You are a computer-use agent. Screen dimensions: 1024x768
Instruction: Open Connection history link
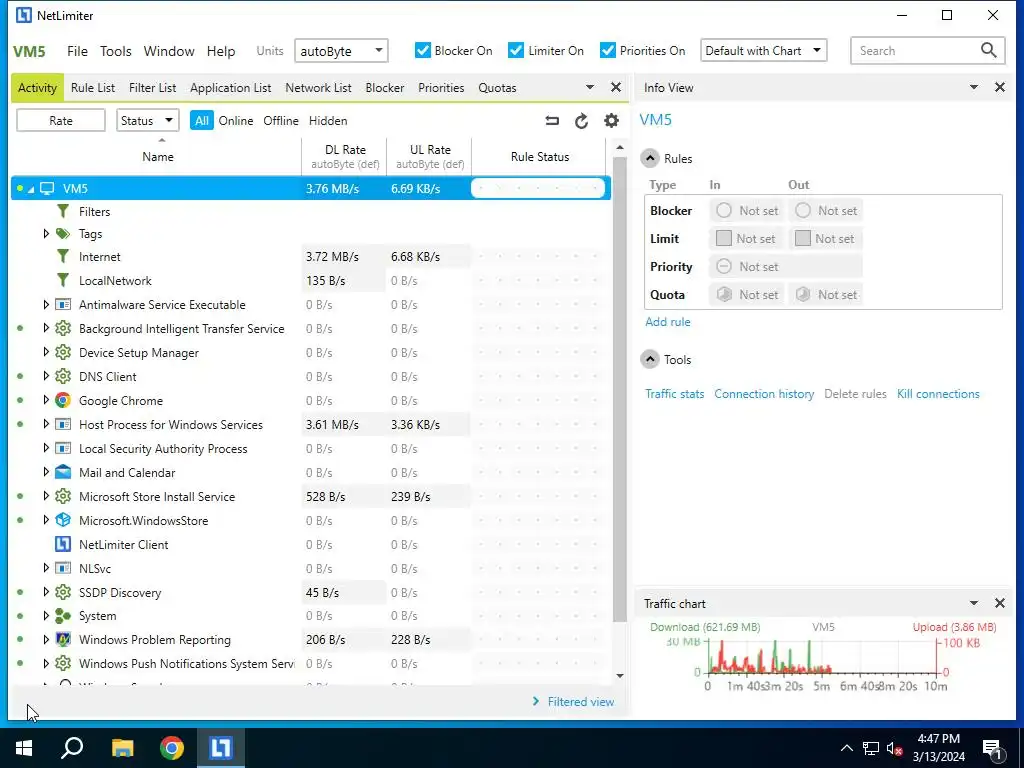coord(764,394)
